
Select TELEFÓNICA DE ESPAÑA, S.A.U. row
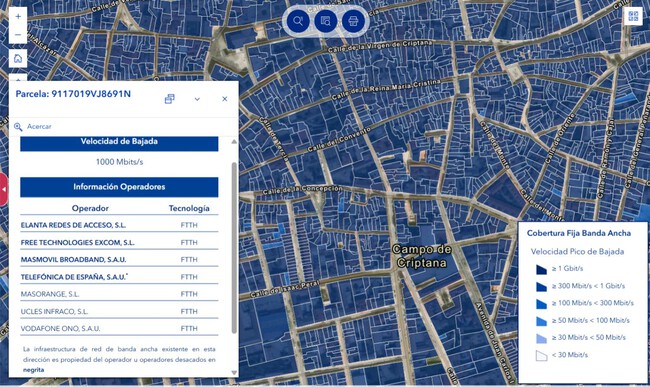119,277
